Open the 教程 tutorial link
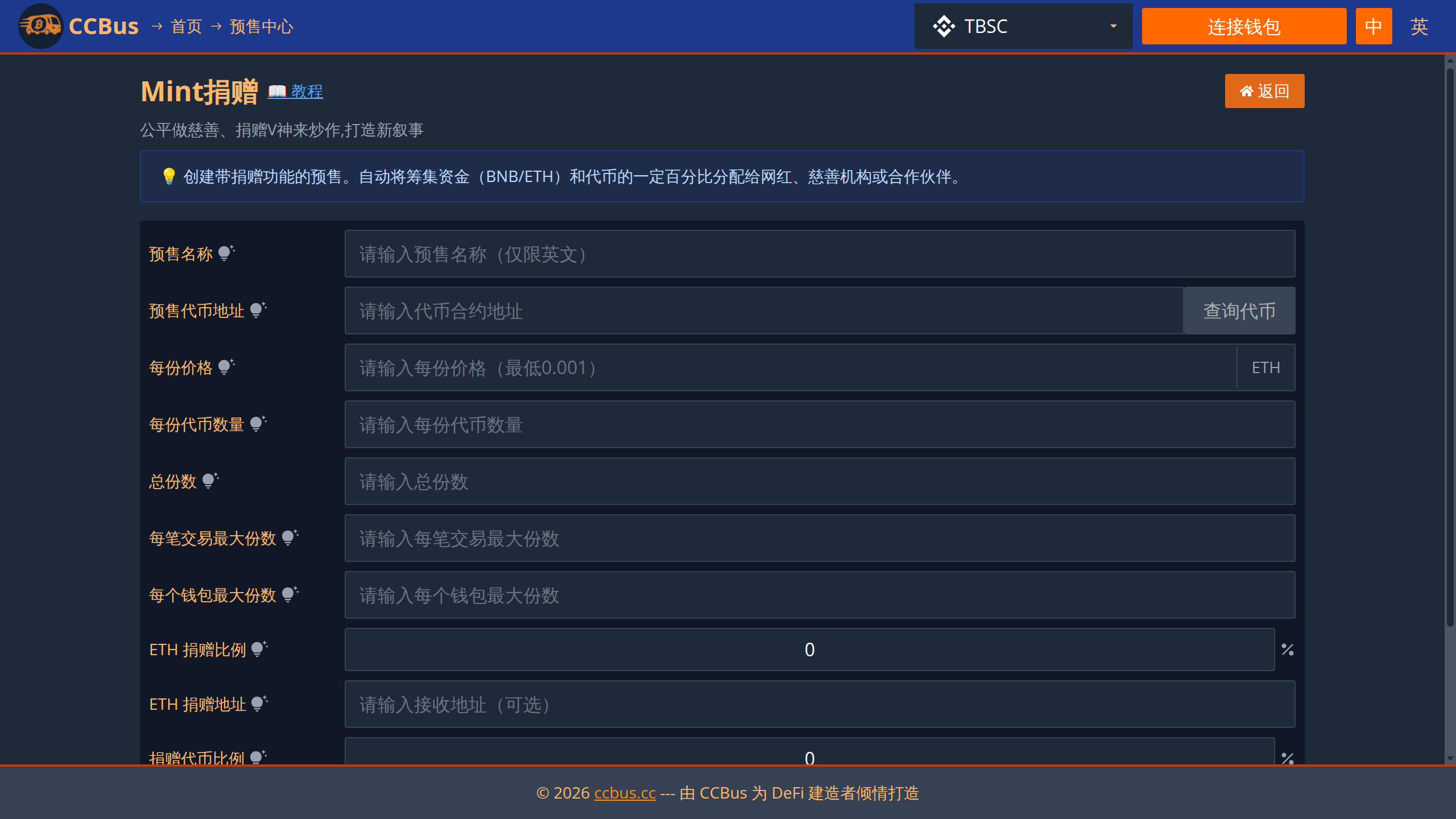This screenshot has width=1456, height=819. point(306,91)
